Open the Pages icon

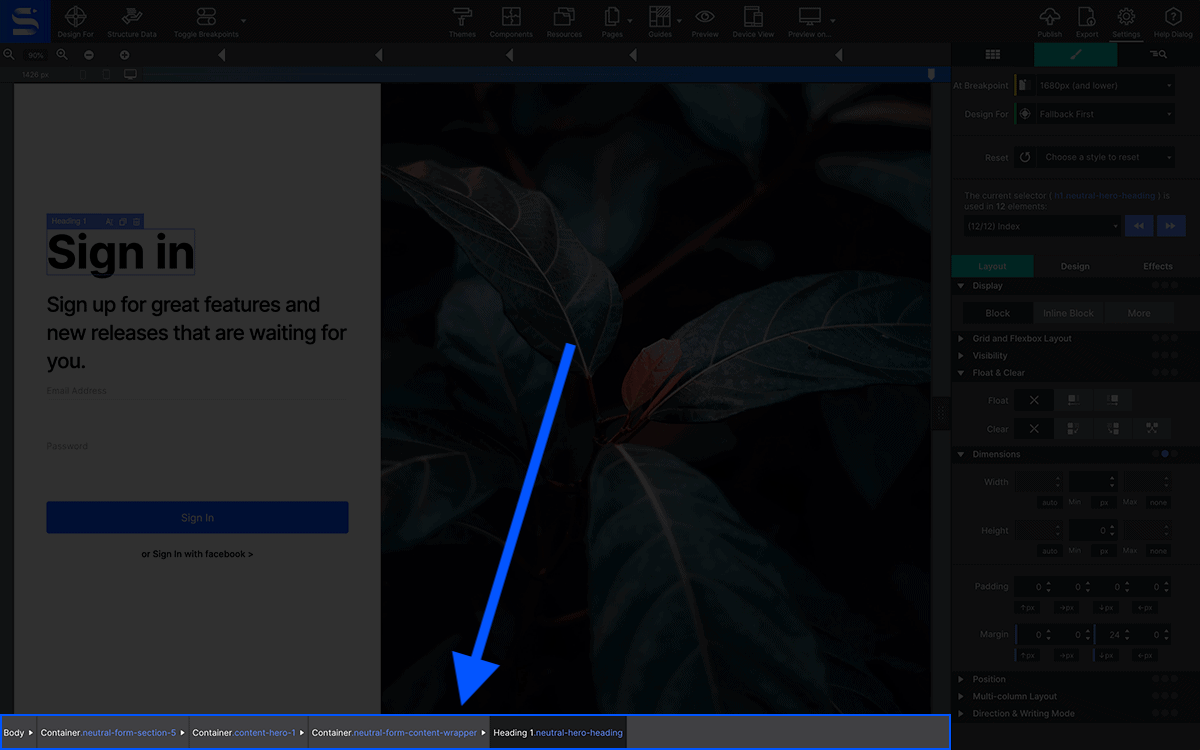612,17
